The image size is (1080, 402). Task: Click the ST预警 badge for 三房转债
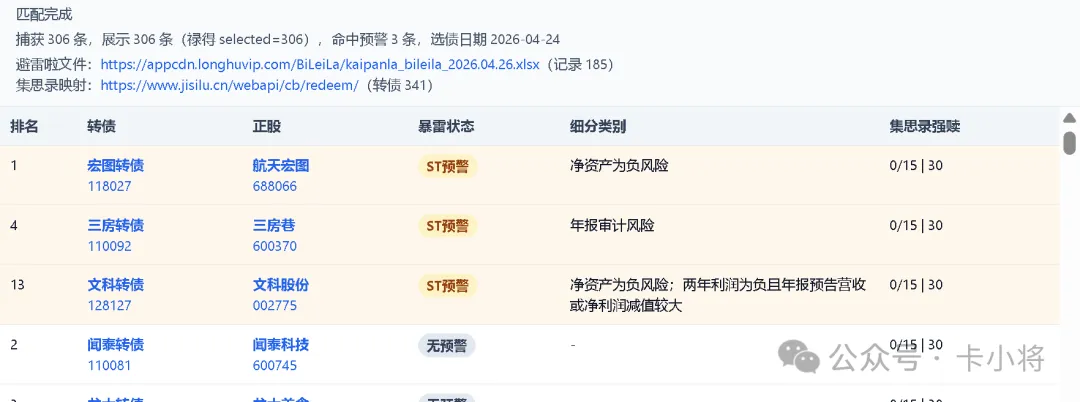click(x=448, y=226)
